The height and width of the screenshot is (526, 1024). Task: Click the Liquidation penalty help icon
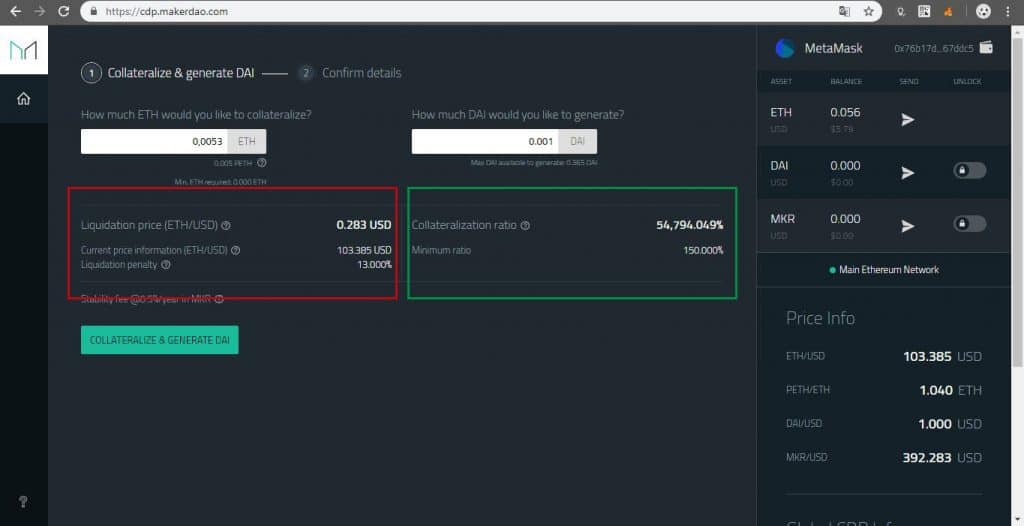tap(166, 265)
